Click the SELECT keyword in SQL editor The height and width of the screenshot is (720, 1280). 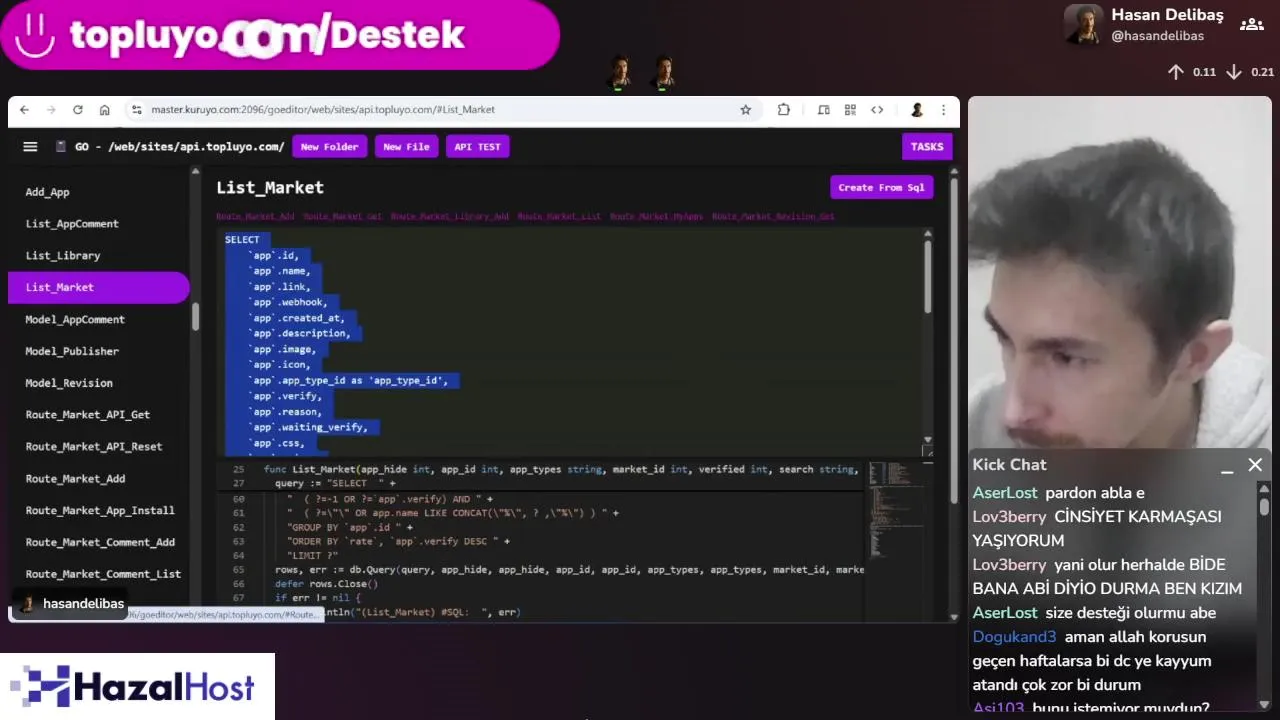pyautogui.click(x=242, y=240)
